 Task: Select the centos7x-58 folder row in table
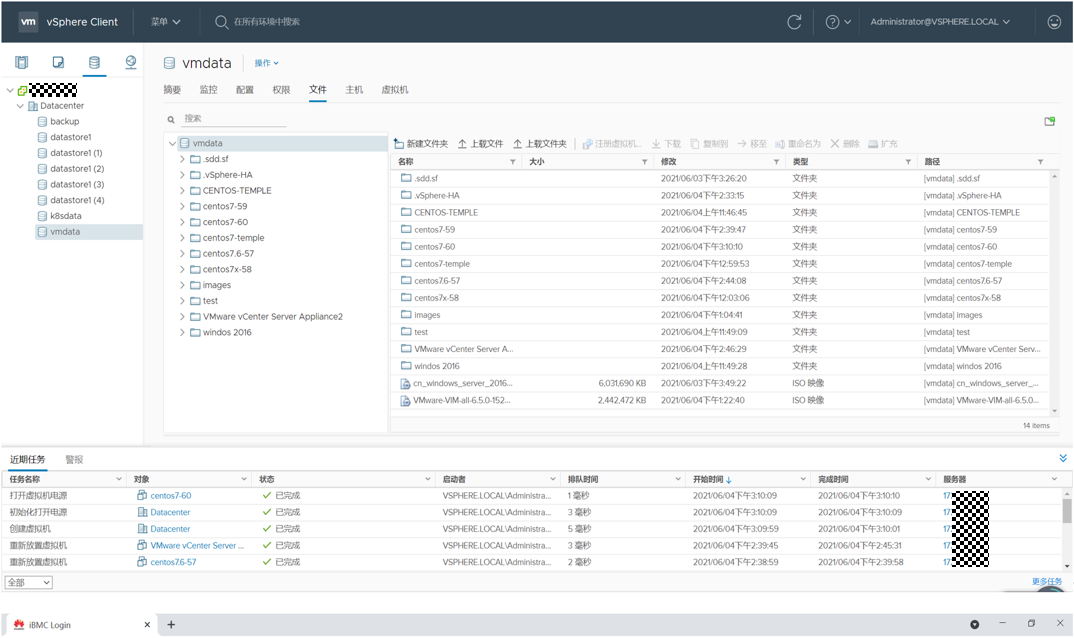[719, 298]
